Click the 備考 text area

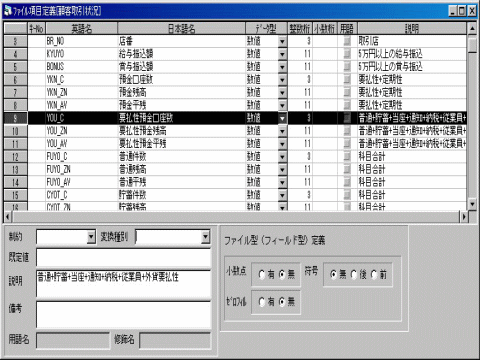pyautogui.click(x=123, y=315)
